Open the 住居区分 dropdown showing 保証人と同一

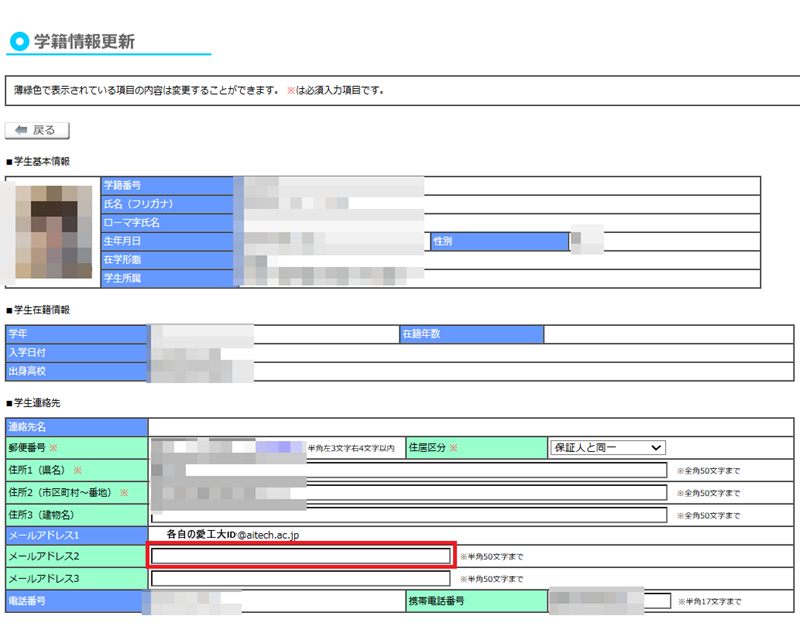coord(607,448)
